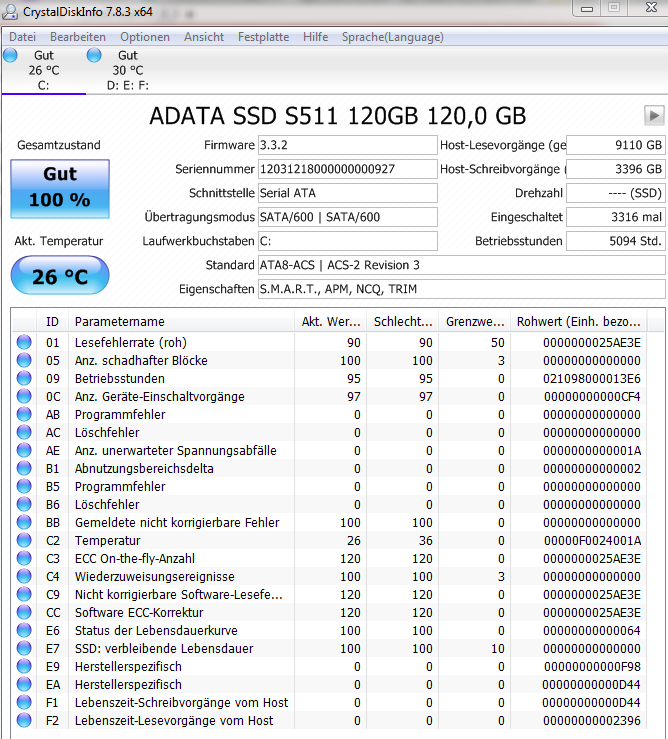Open the Optionen menu
The height and width of the screenshot is (739, 668).
(145, 37)
